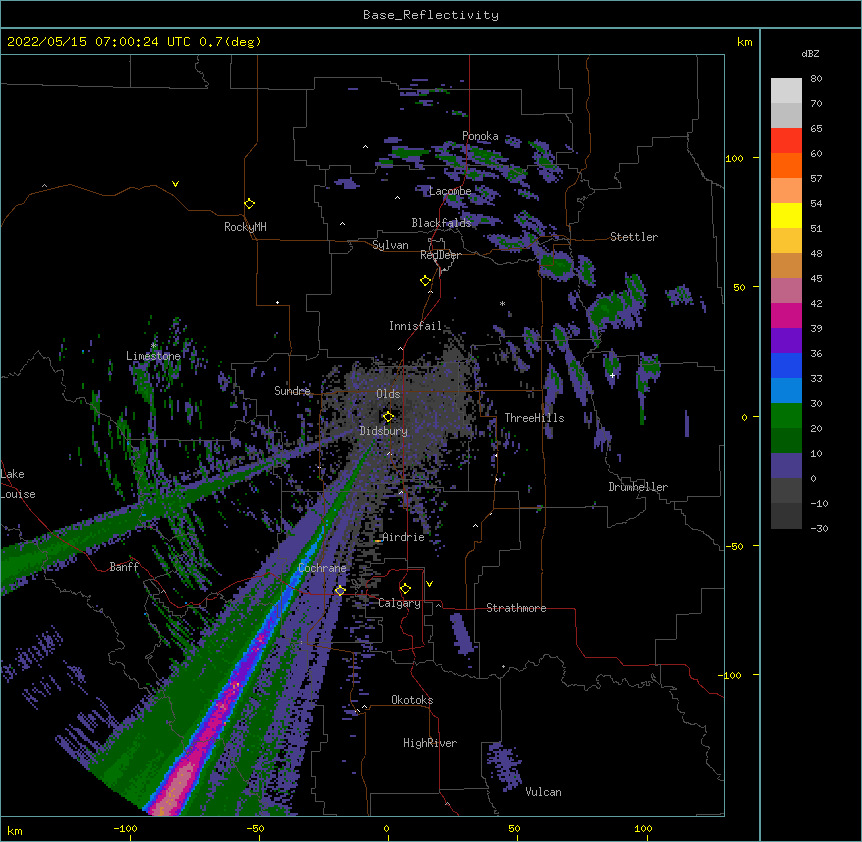Click the white plus marker north of Drumheller
862x842 pixels.
coord(612,375)
